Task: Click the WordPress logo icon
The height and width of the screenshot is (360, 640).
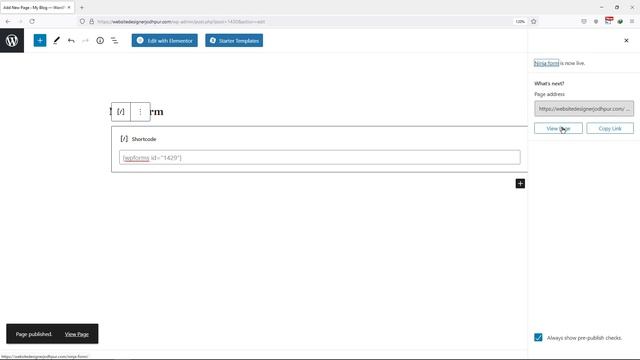Action: pyautogui.click(x=12, y=40)
